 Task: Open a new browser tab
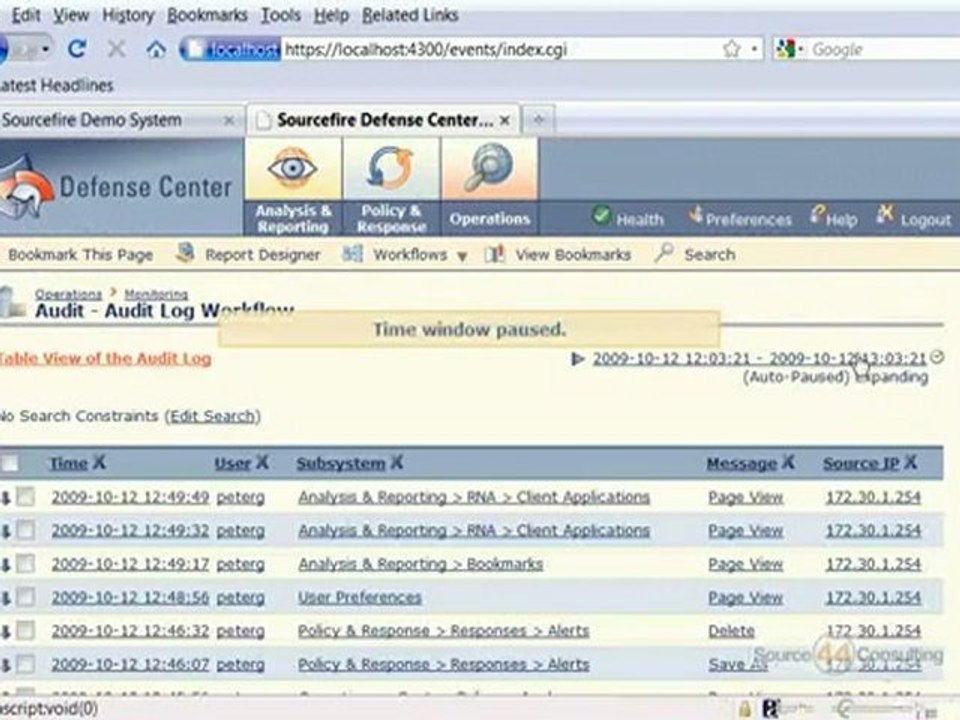[x=539, y=120]
